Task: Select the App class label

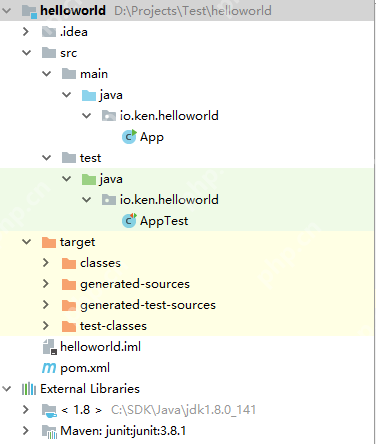Action: pos(152,137)
